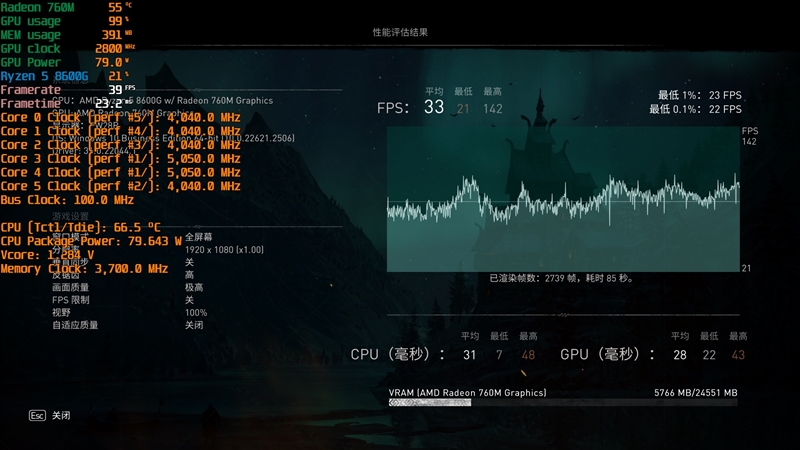This screenshot has width=800, height=450.
Task: Click the Memory Clock: 3,700.0 MHz line
Action: tap(84, 269)
